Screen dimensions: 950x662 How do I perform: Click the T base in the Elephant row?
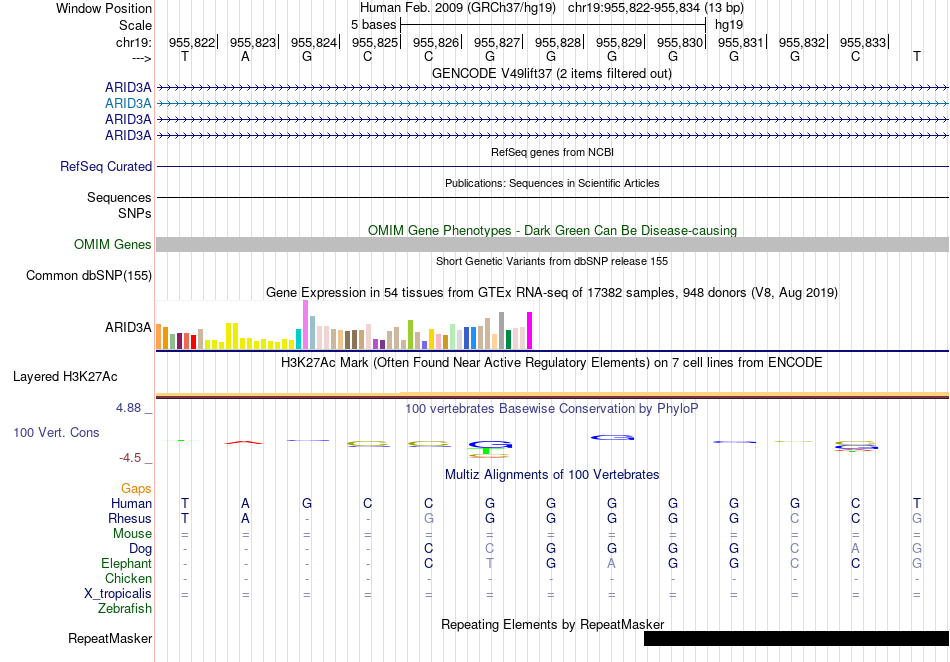(490, 563)
